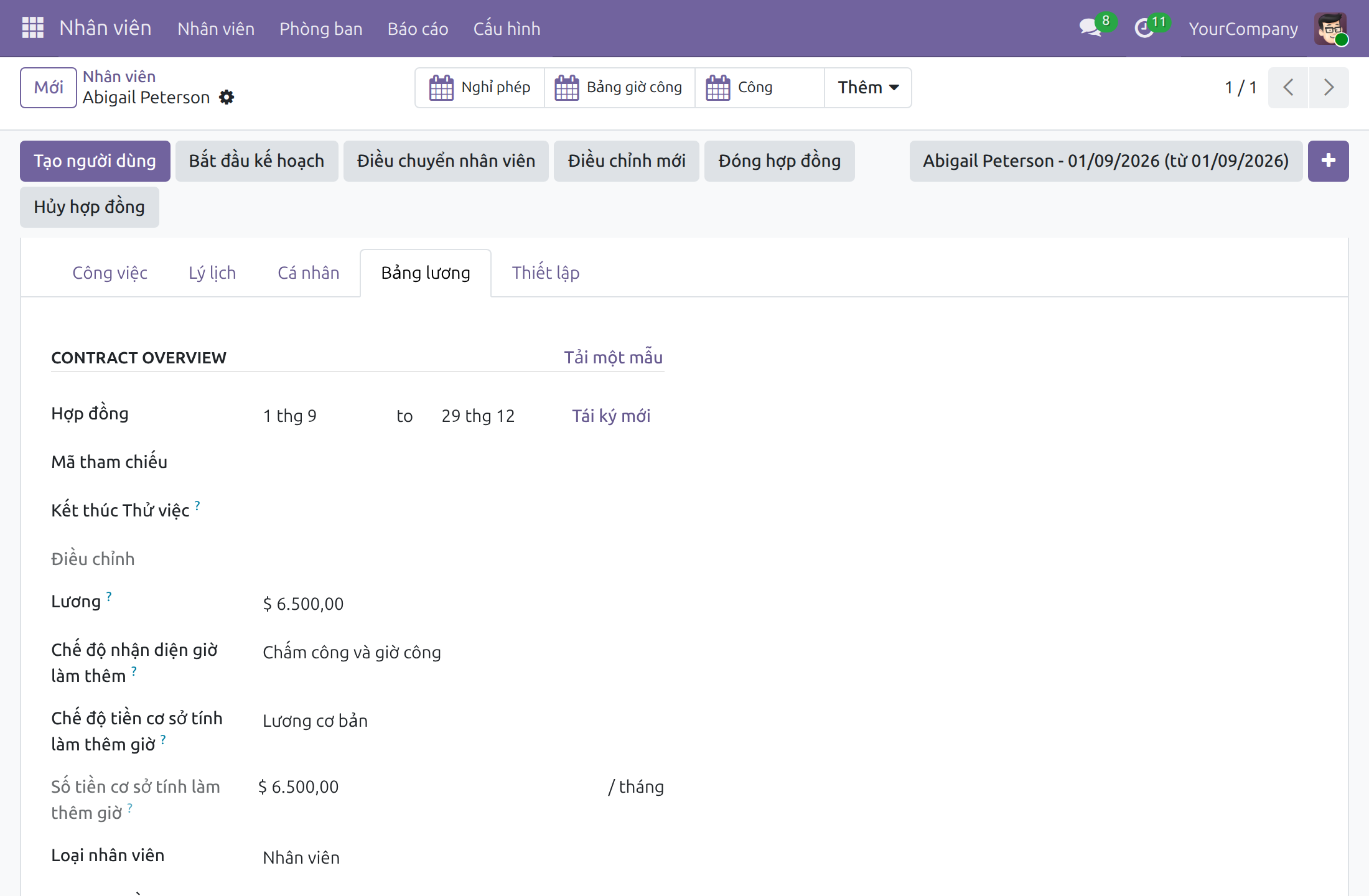Open Công calendar stat button

760,88
